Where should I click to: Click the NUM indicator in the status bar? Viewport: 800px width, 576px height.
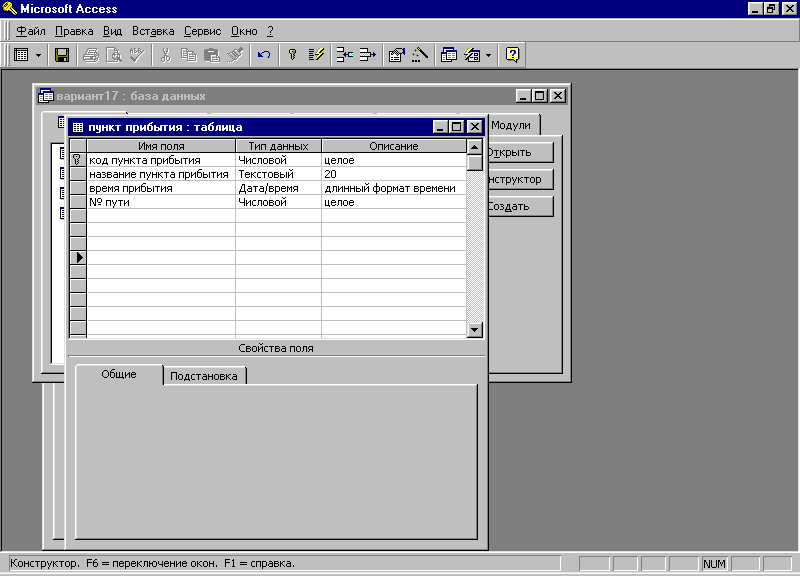(x=714, y=564)
